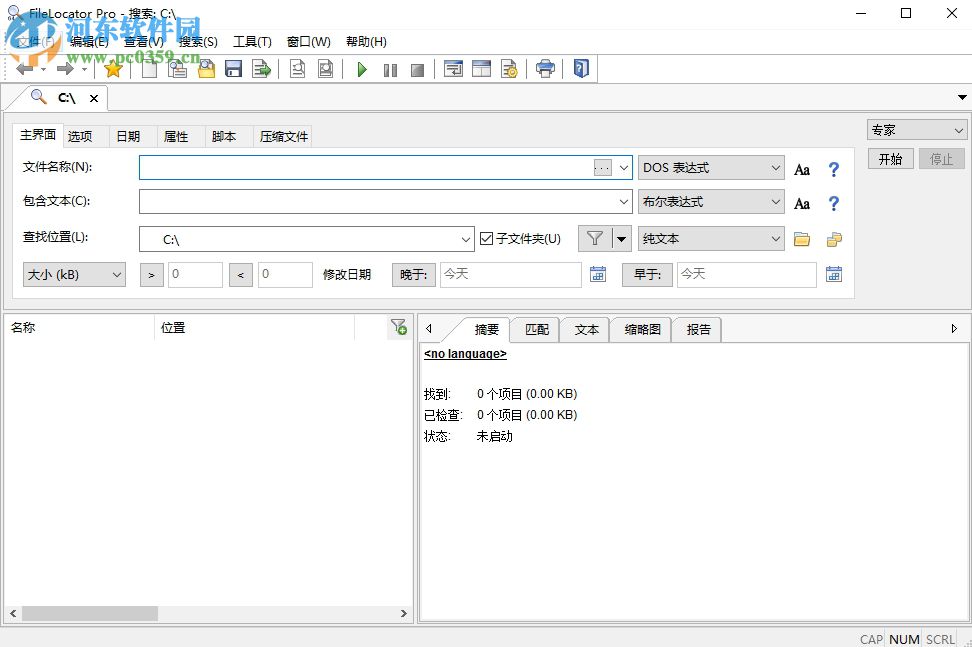Switch to the 缩略图 tab

tap(640, 329)
